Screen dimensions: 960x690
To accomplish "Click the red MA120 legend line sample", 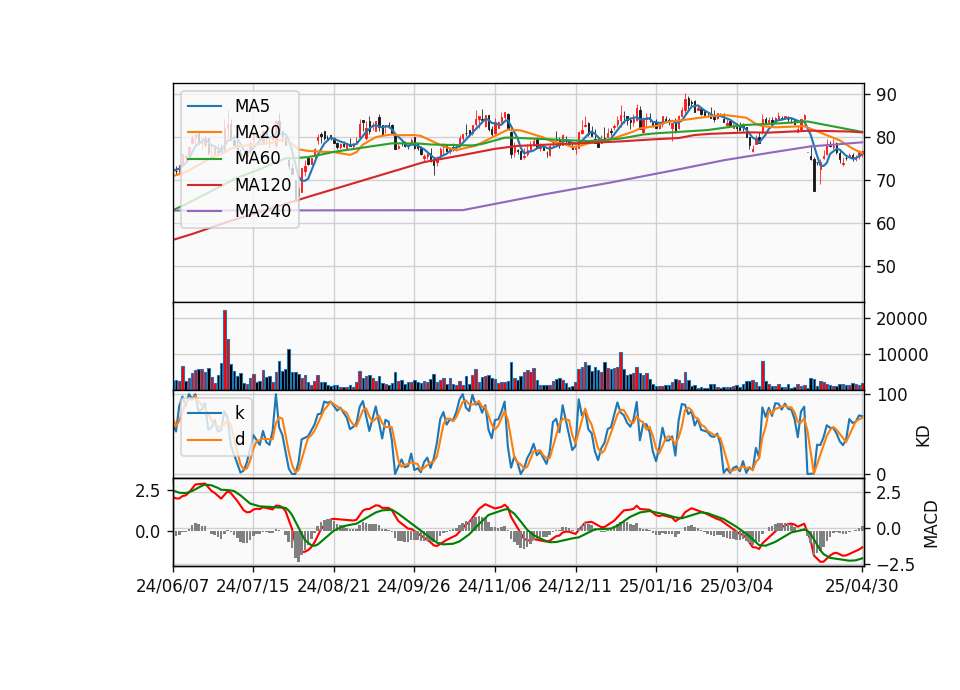I will [x=204, y=185].
